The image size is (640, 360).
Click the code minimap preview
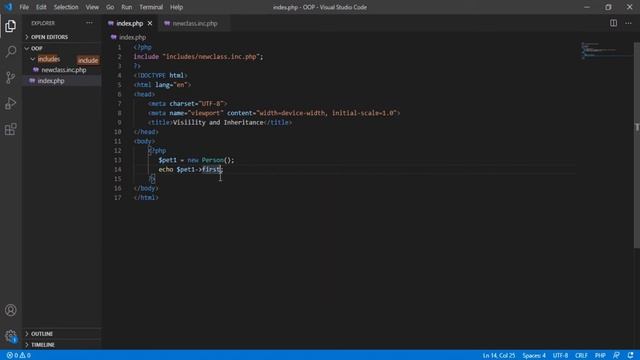[x=607, y=51]
